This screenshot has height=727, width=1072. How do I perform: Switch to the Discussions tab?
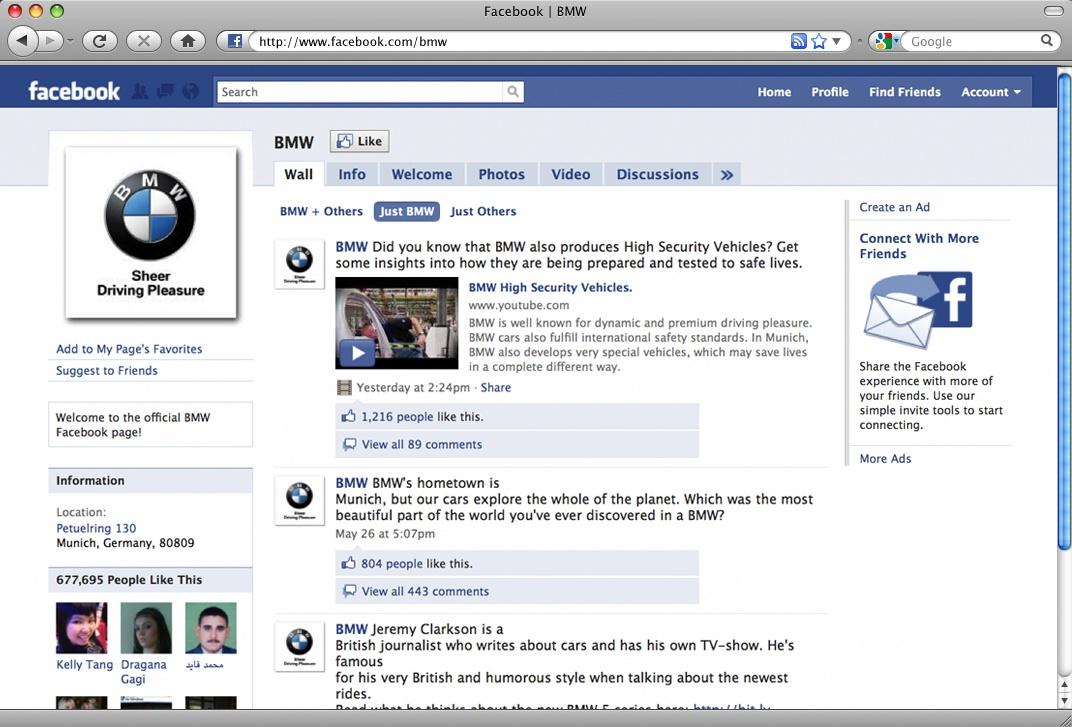click(658, 174)
